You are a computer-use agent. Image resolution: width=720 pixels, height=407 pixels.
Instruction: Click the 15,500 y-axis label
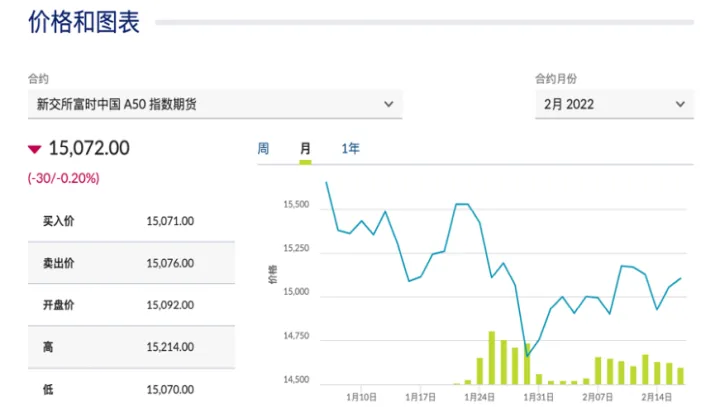pos(296,204)
